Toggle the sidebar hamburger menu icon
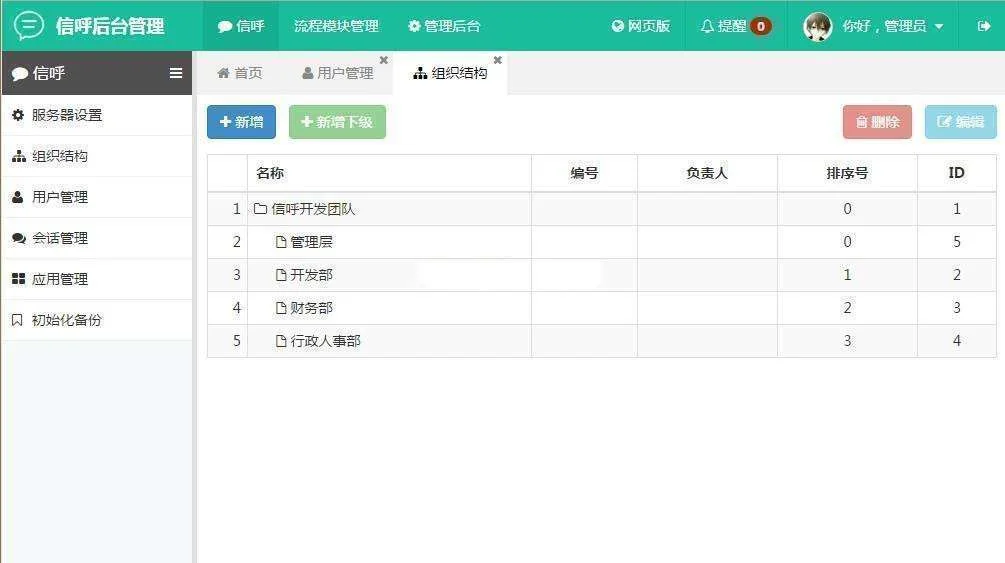The image size is (1005, 563). (176, 73)
